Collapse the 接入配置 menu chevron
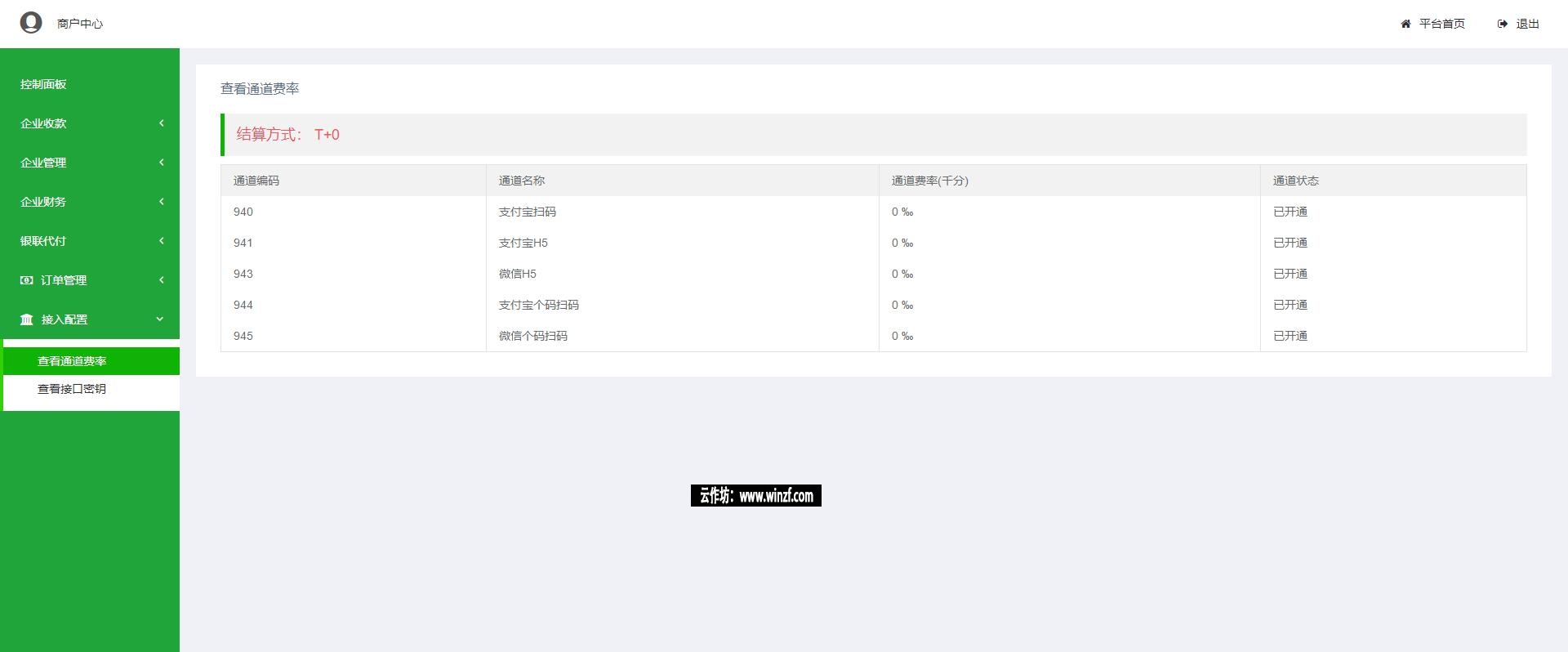 pyautogui.click(x=160, y=319)
